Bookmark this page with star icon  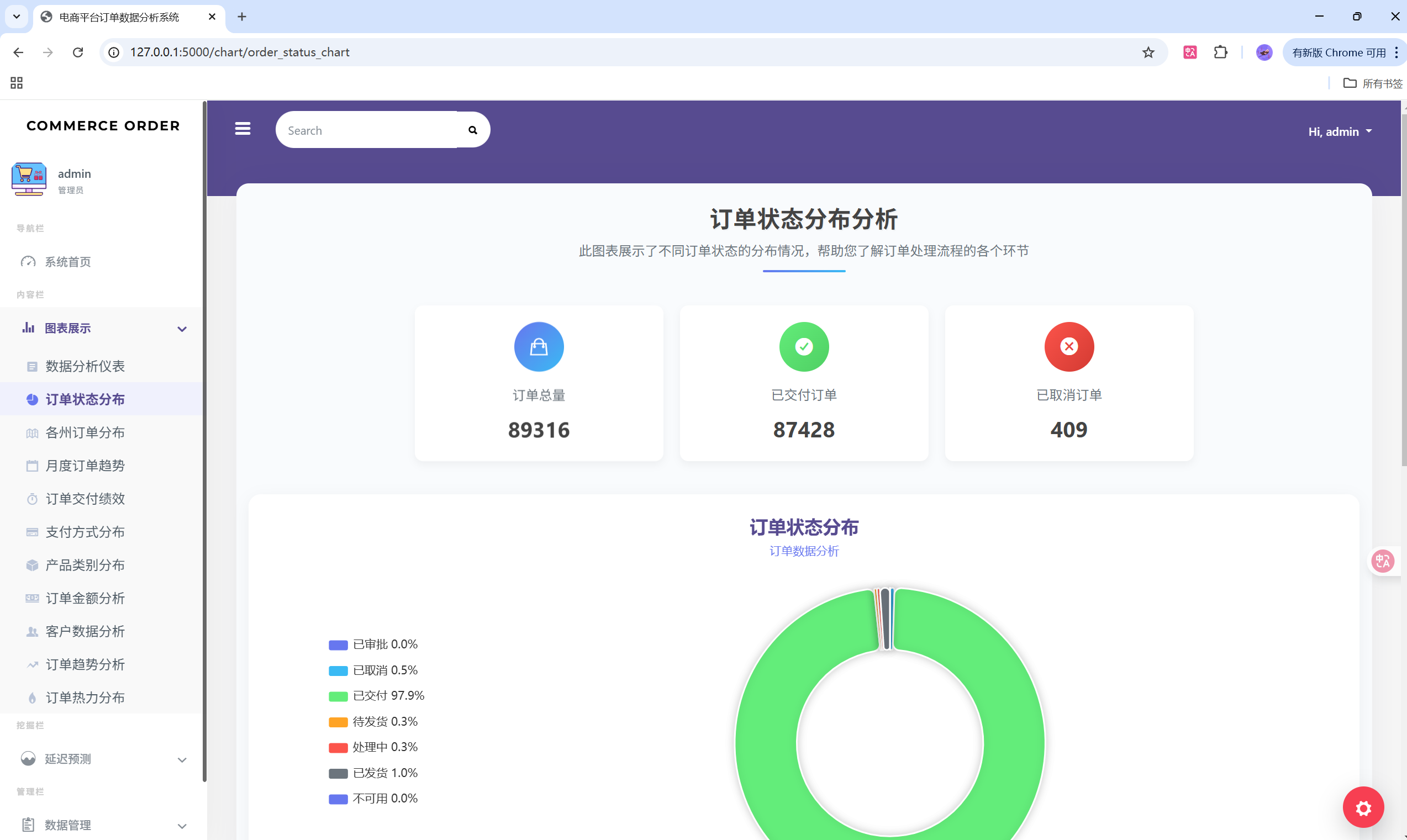click(1148, 52)
